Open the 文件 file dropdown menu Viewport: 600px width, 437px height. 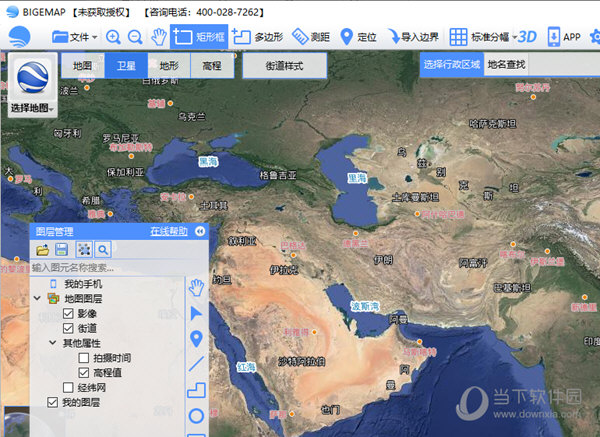click(76, 37)
